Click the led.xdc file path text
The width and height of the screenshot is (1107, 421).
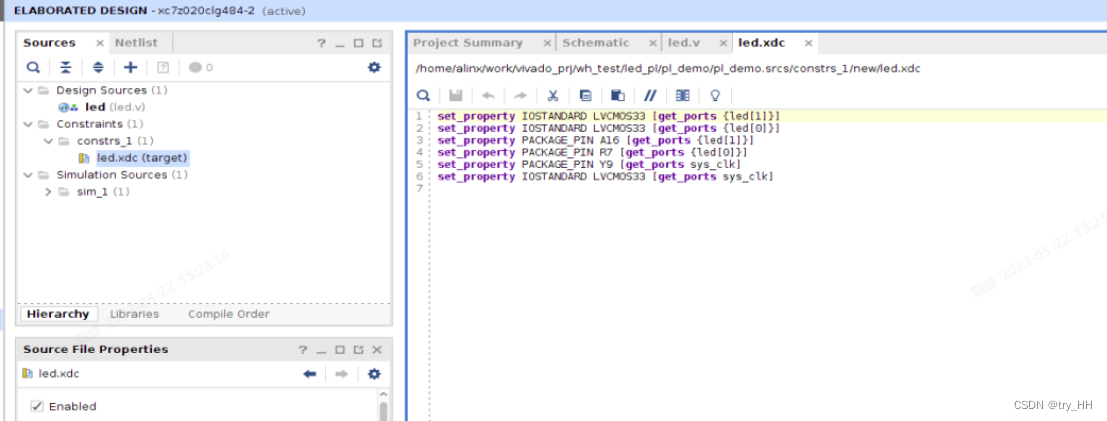(x=668, y=69)
